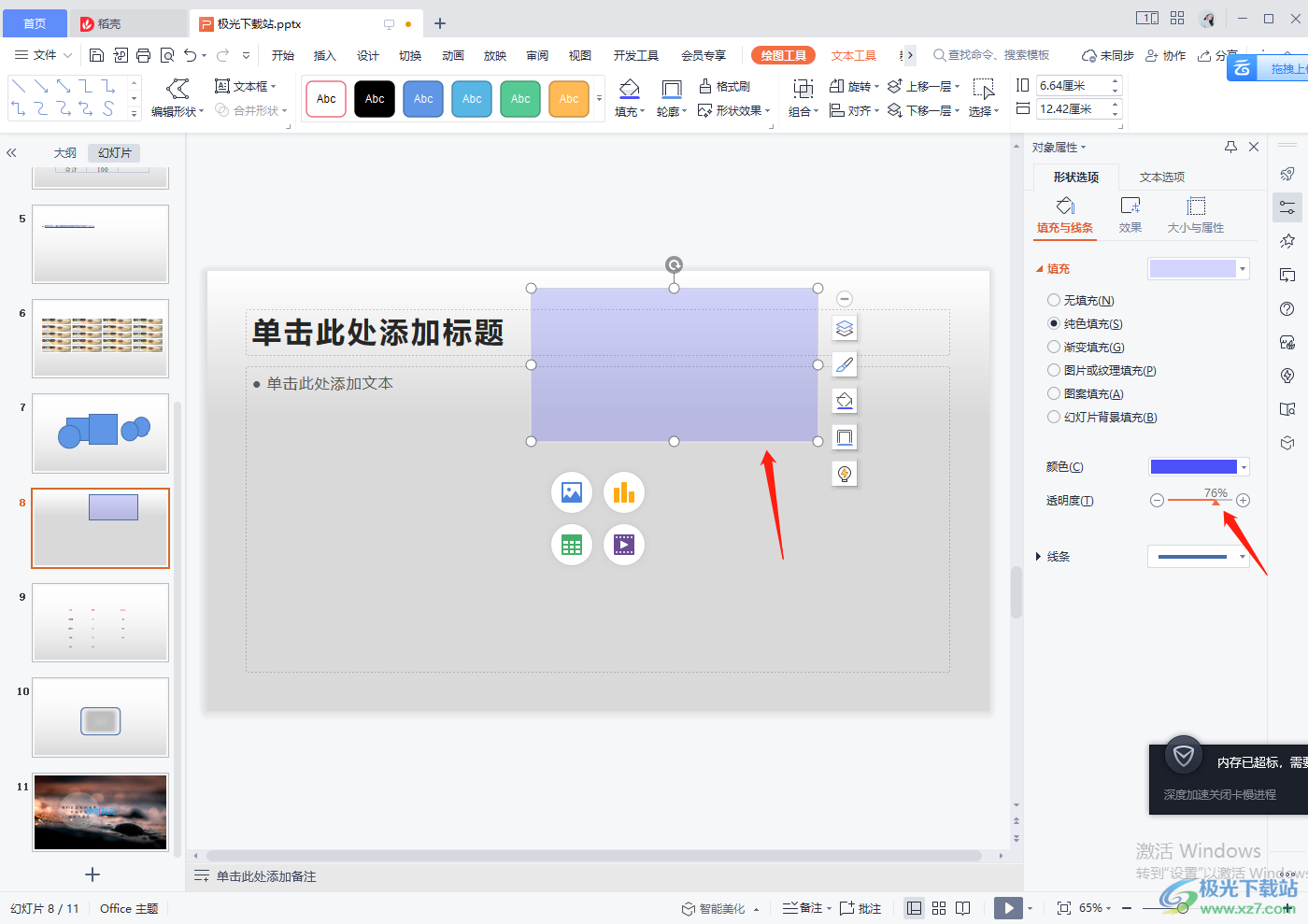Decrease transparency with minus button
The width and height of the screenshot is (1308, 924).
point(1157,501)
